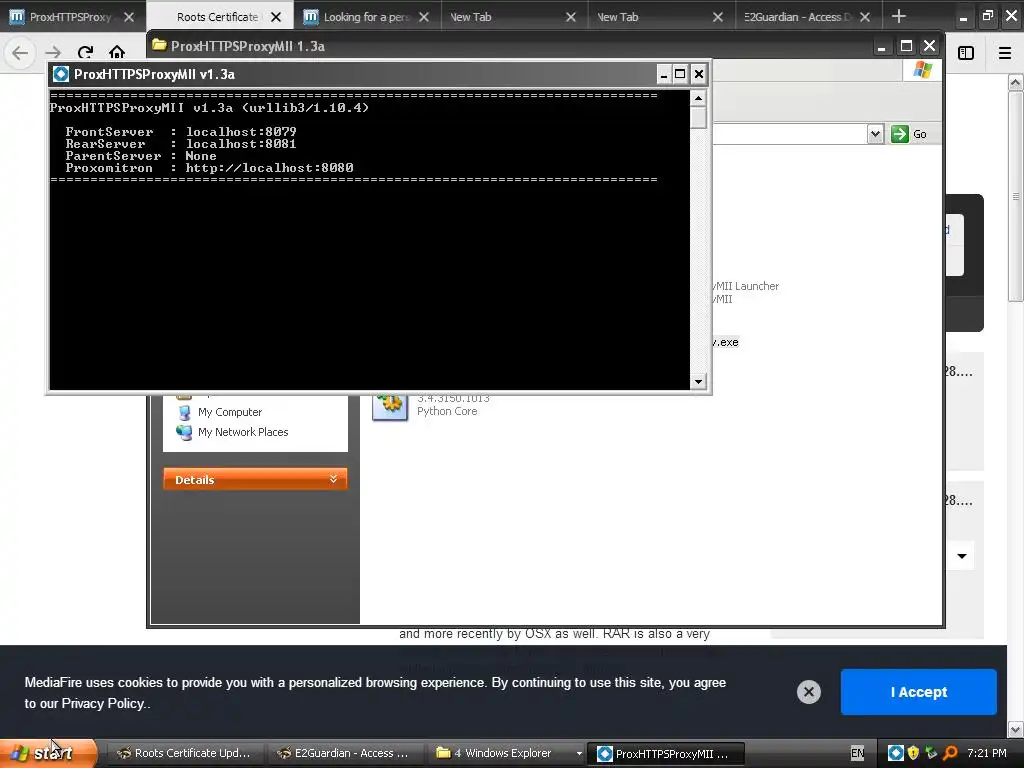This screenshot has height=768, width=1024.
Task: Click the EN language indicator
Action: tap(857, 753)
